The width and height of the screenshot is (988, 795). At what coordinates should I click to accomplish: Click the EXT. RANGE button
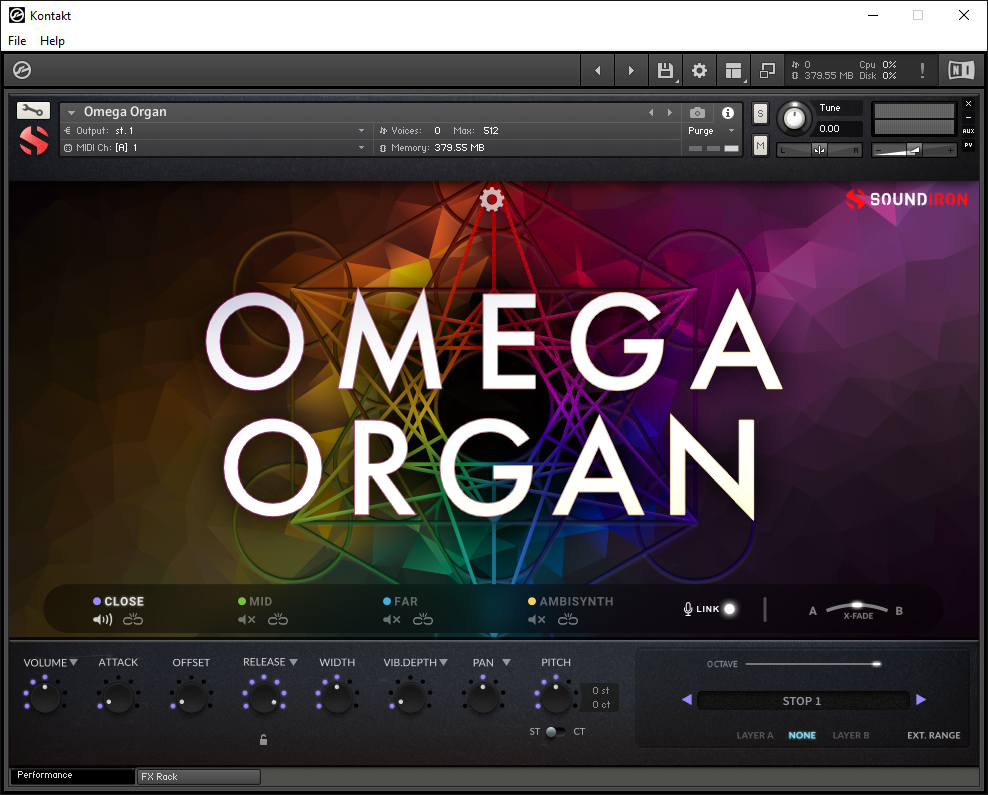tap(934, 735)
